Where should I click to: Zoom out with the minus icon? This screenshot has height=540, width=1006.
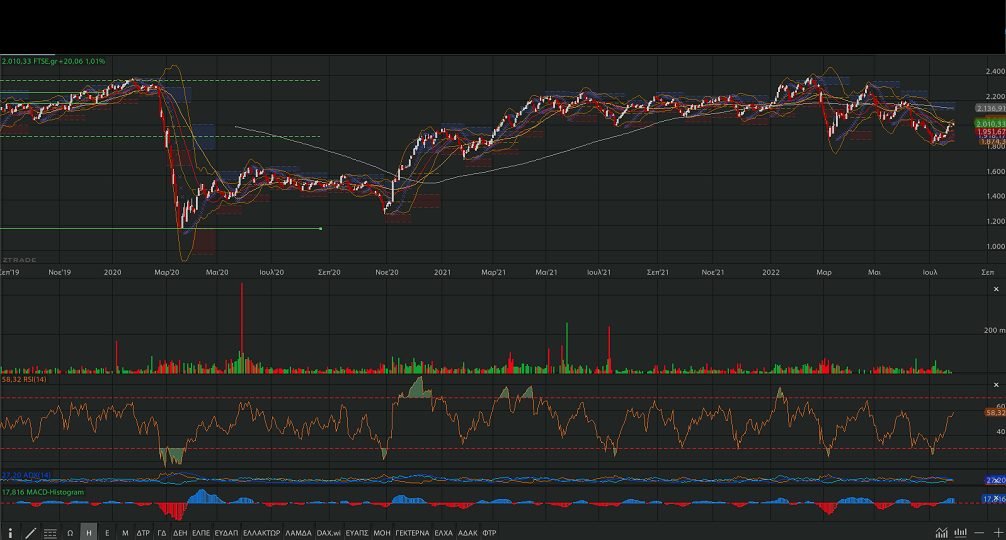pos(978,532)
